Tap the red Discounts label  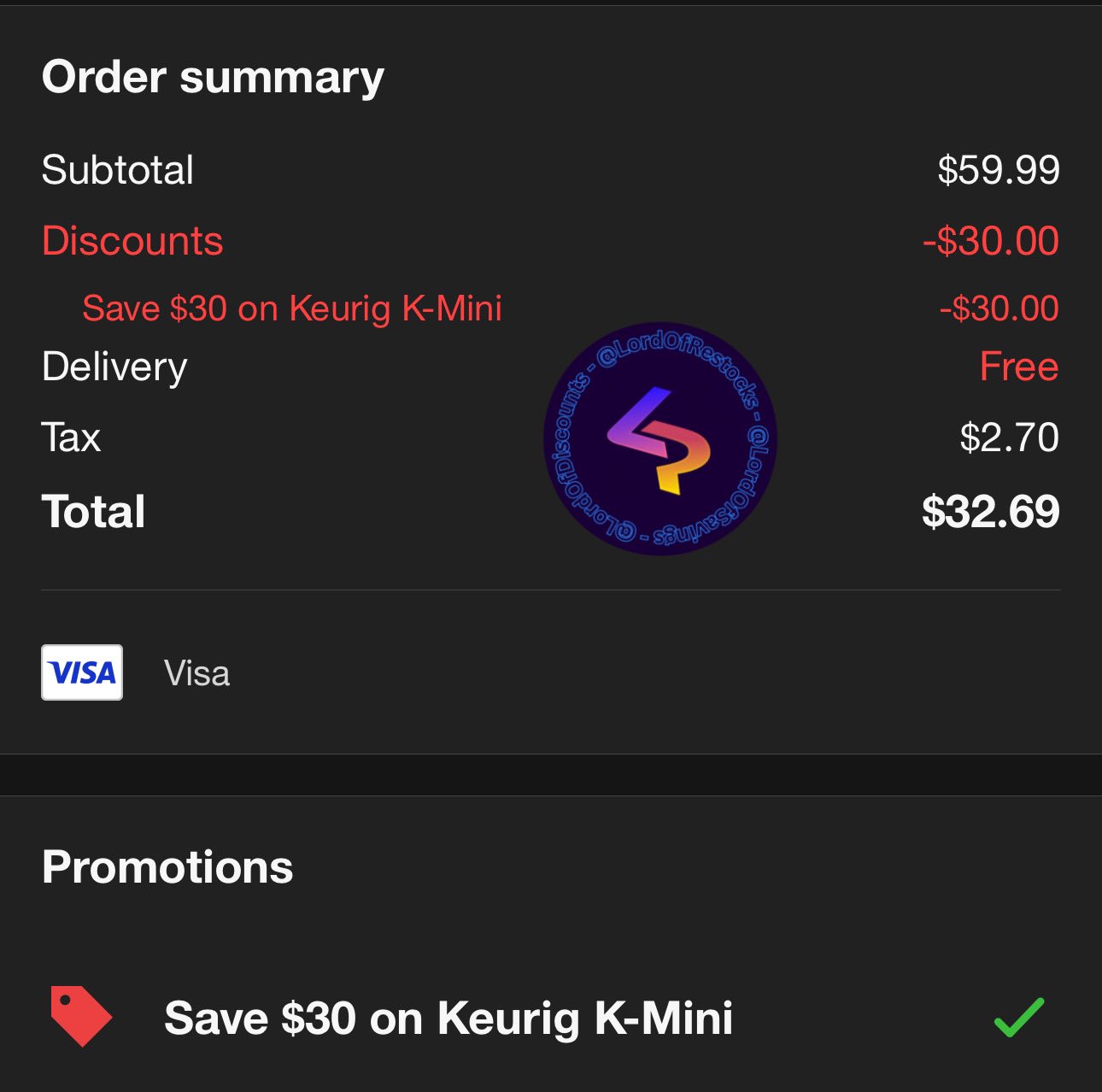point(132,241)
